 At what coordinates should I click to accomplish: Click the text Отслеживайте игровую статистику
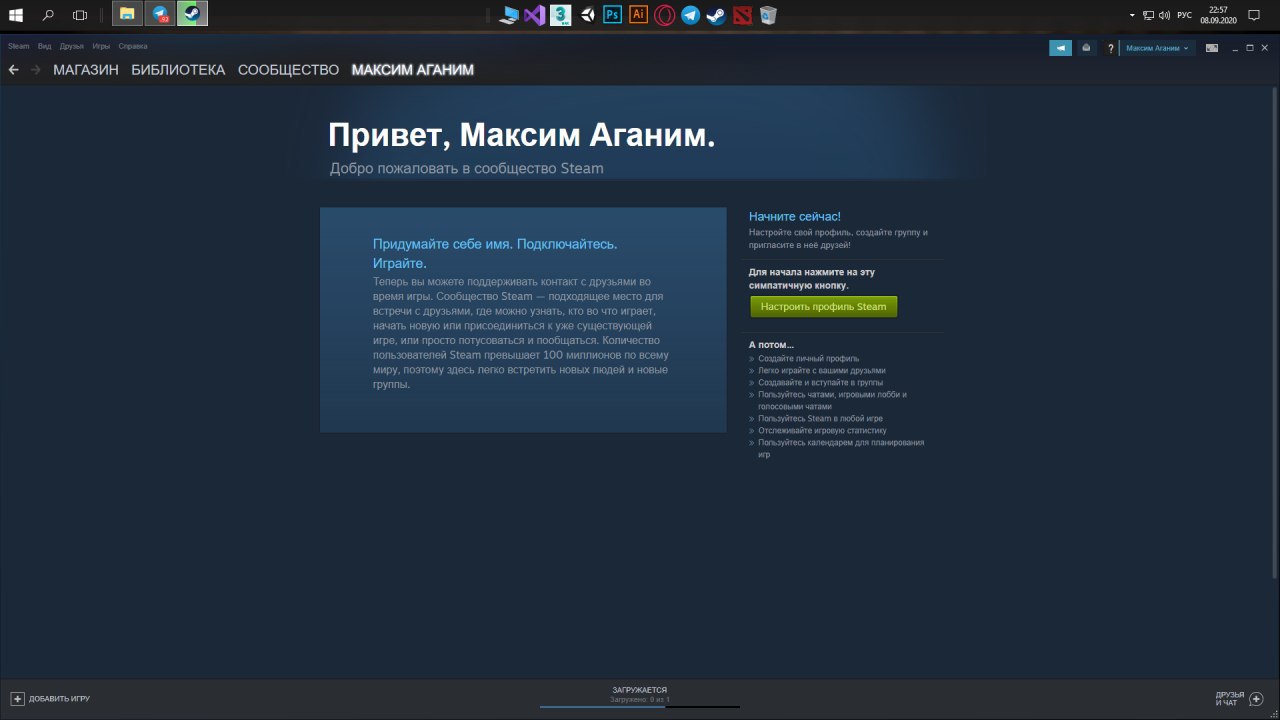[x=822, y=430]
